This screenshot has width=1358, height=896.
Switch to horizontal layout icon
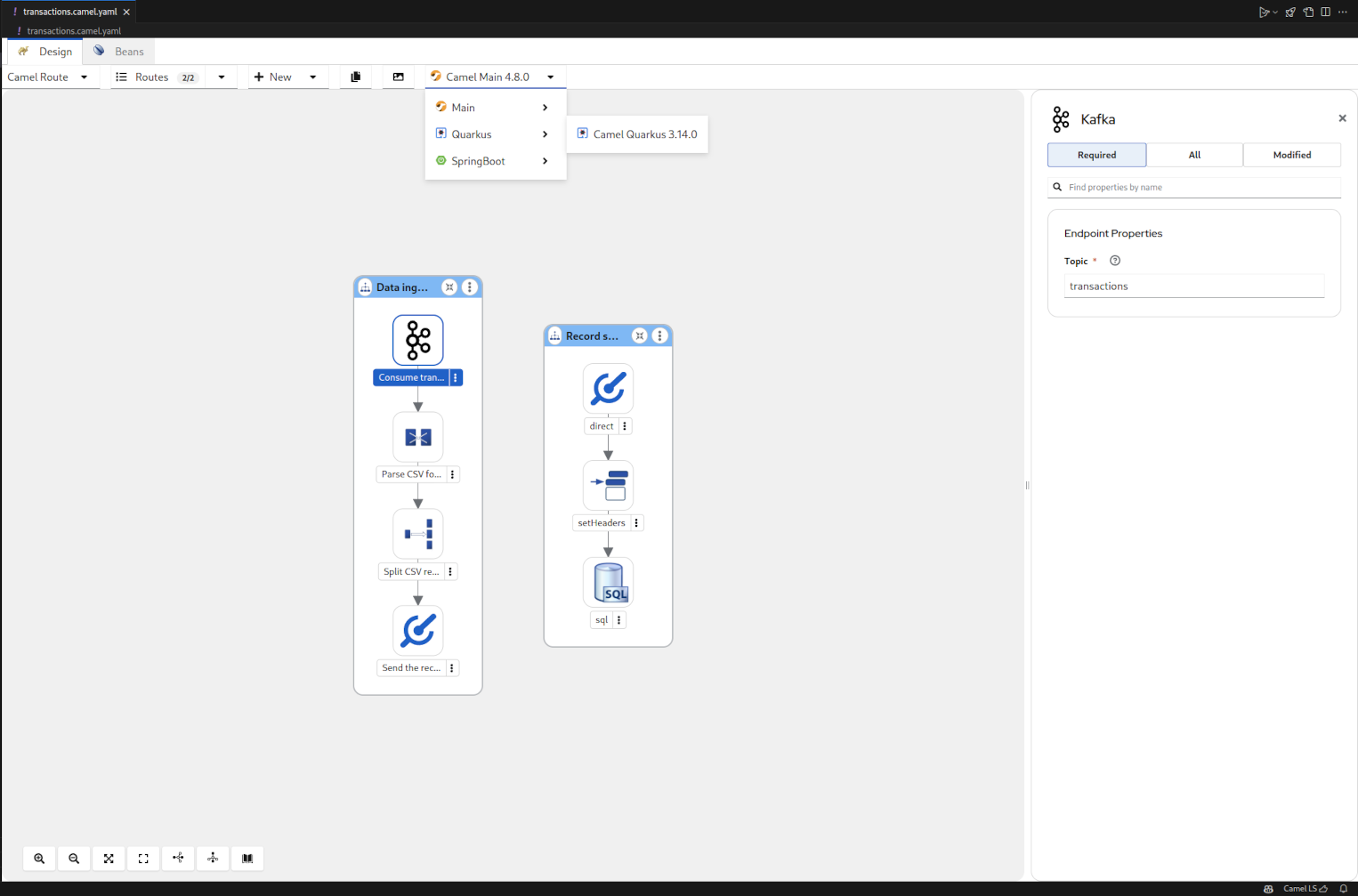coord(178,859)
